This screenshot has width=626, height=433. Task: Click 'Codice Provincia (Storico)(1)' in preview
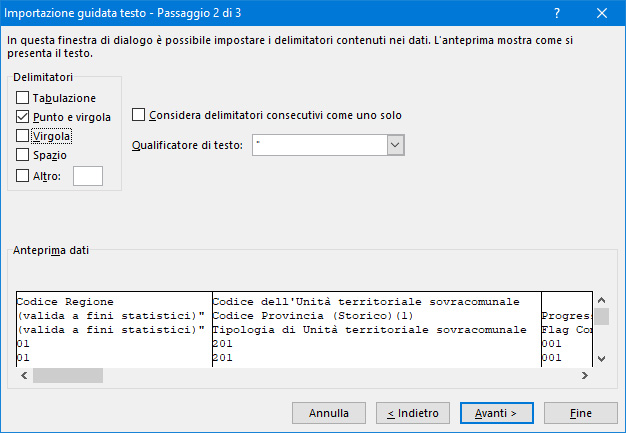click(x=313, y=316)
